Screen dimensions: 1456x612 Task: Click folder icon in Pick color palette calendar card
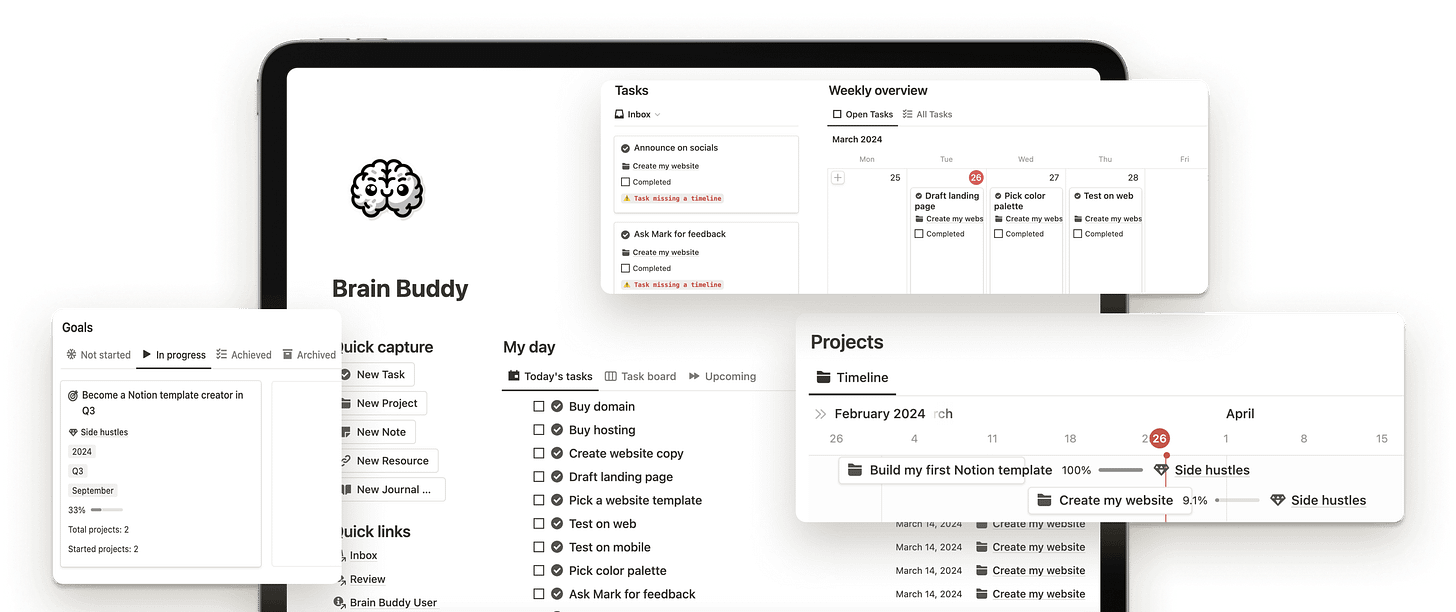tap(999, 219)
